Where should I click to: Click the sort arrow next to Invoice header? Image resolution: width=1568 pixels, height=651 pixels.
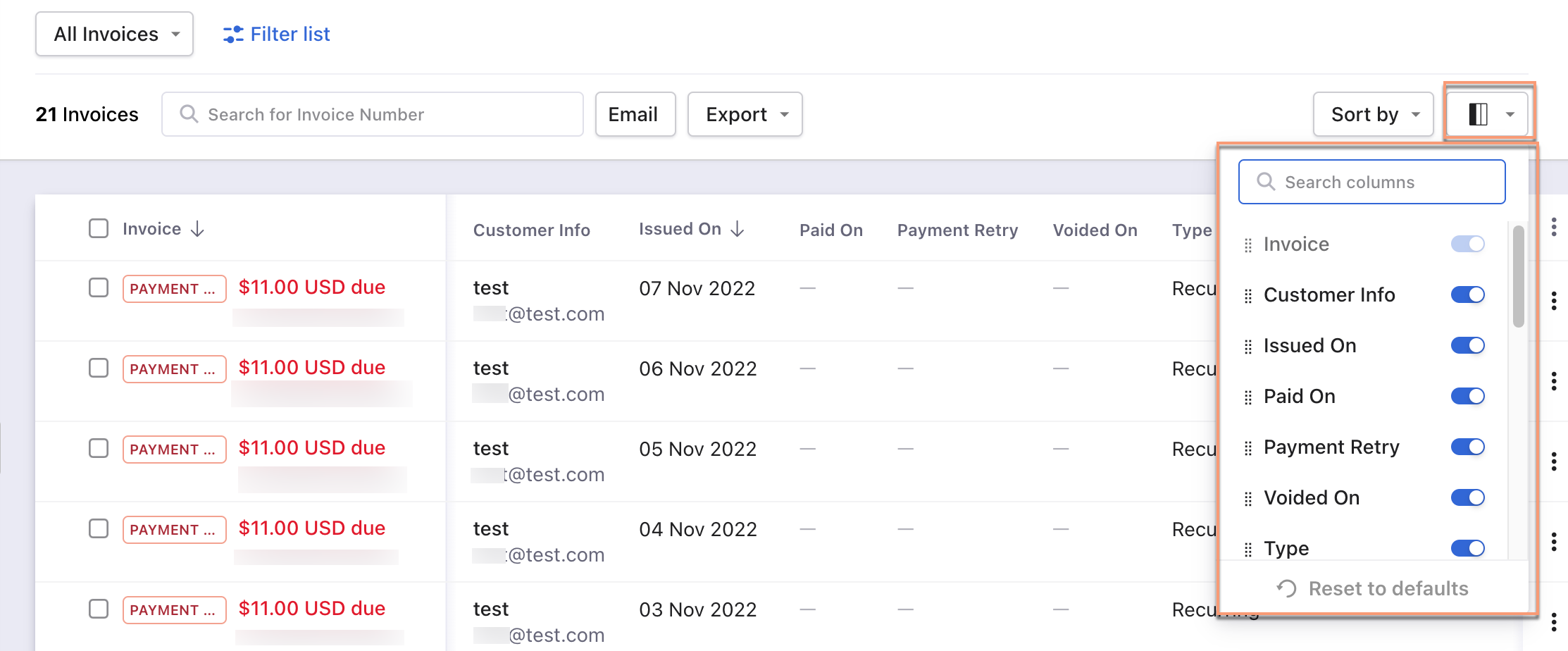(x=198, y=229)
